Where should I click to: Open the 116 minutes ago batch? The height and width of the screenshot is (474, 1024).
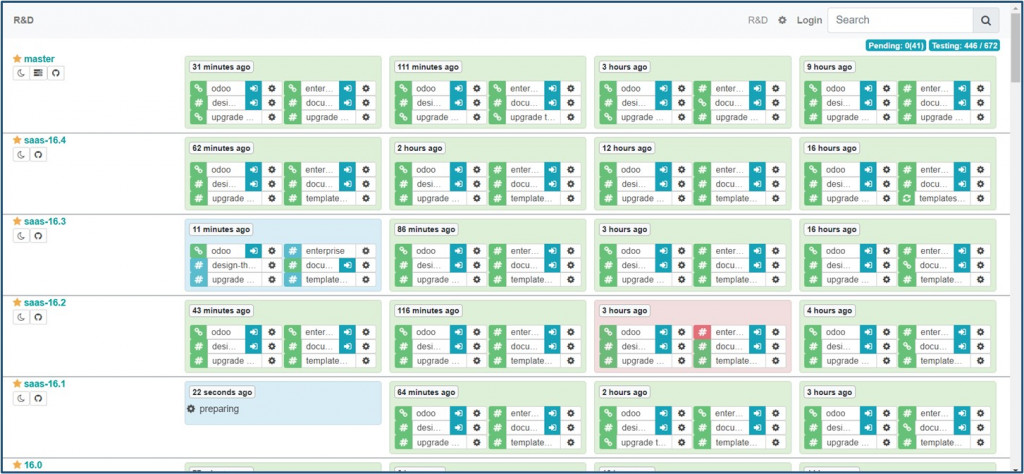(426, 311)
